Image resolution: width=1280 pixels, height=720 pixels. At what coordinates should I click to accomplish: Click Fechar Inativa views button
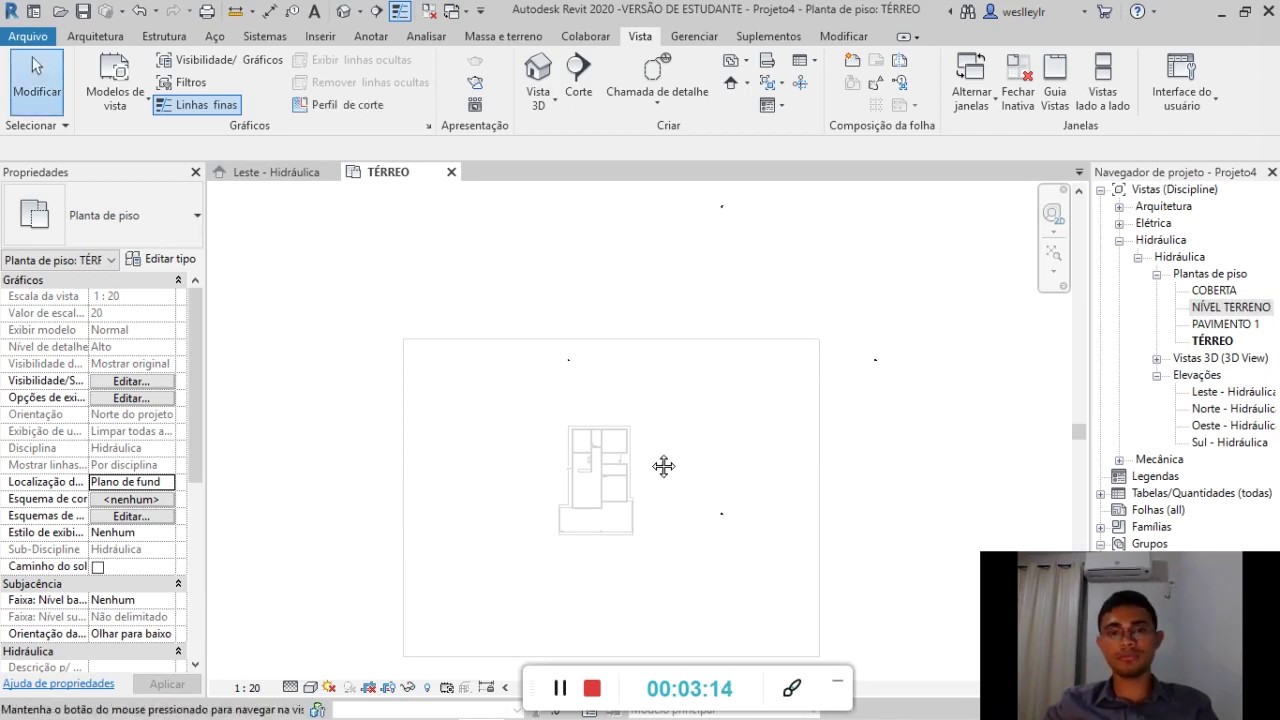pyautogui.click(x=1018, y=82)
